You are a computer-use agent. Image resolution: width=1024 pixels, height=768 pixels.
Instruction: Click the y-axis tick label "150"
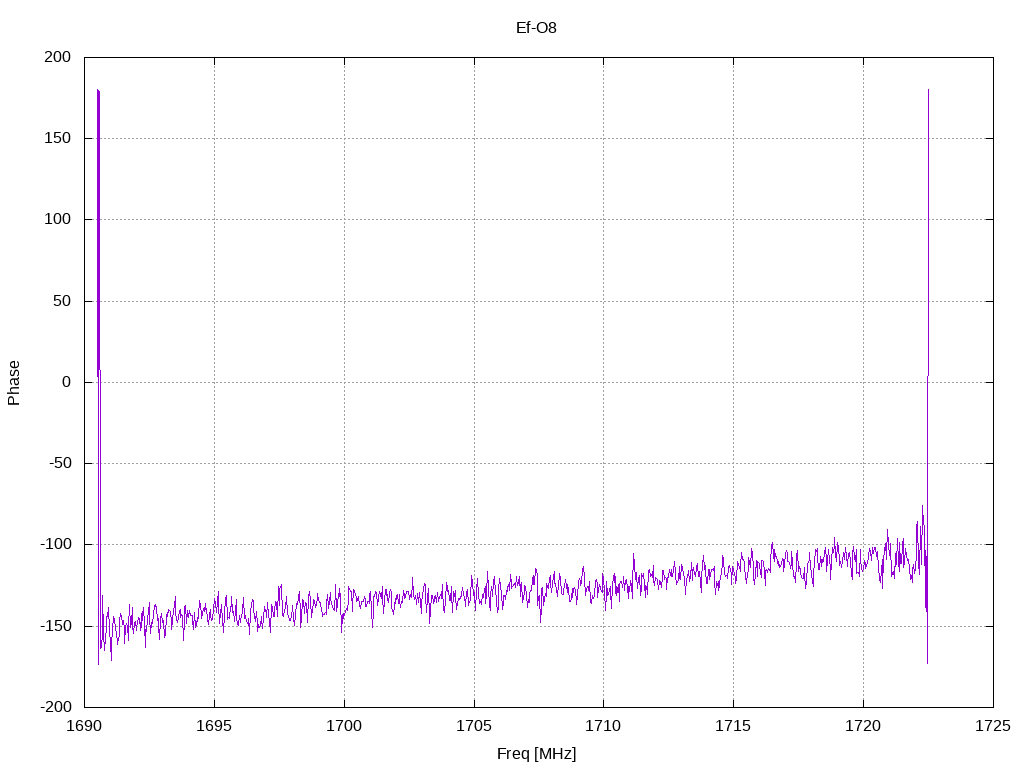[x=57, y=138]
